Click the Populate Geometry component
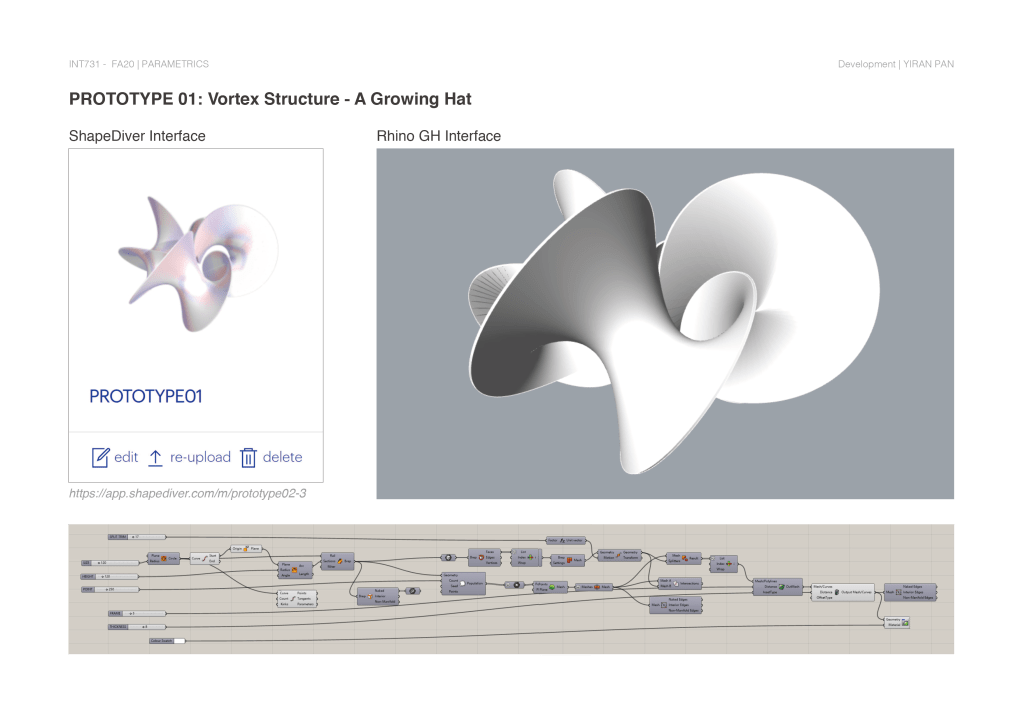The width and height of the screenshot is (1023, 723). point(463,582)
